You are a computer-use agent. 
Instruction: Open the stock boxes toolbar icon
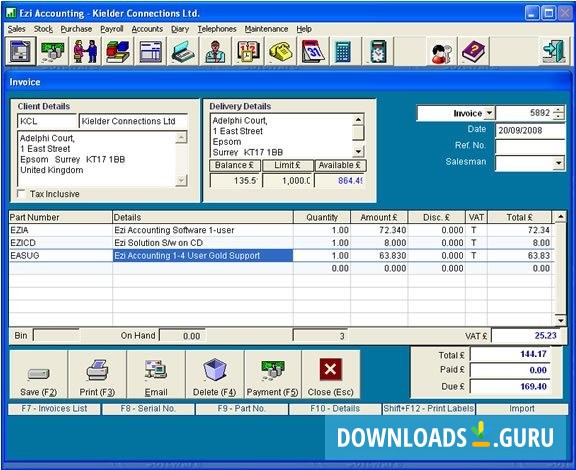tap(118, 51)
